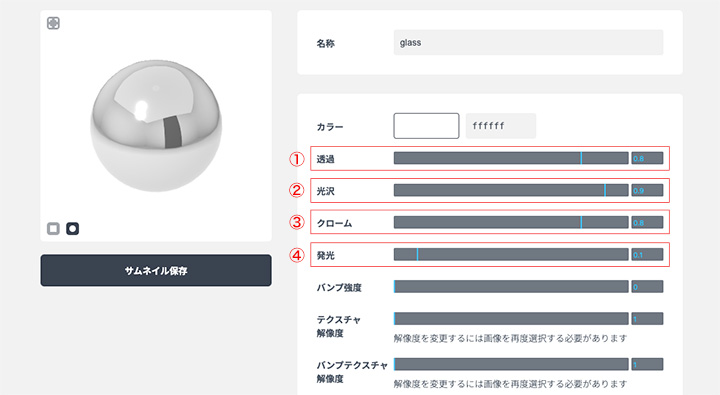Viewport: 720px width, 395px height.
Task: Click the クローム value box showing 0.8
Action: click(x=647, y=222)
